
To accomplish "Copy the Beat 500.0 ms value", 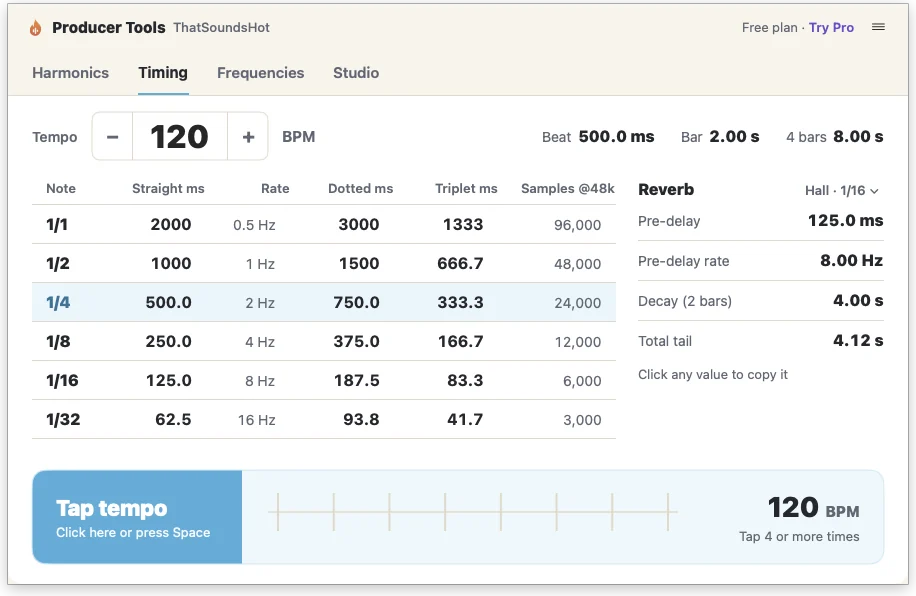I will coord(616,137).
